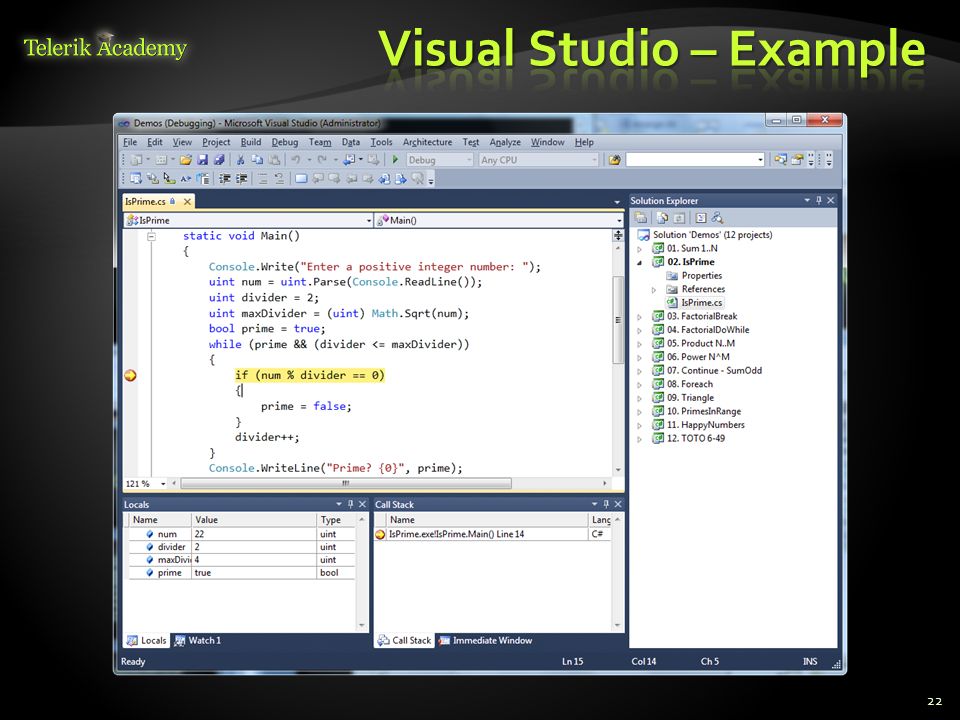Expand the References node
The height and width of the screenshot is (720, 960).
654,290
